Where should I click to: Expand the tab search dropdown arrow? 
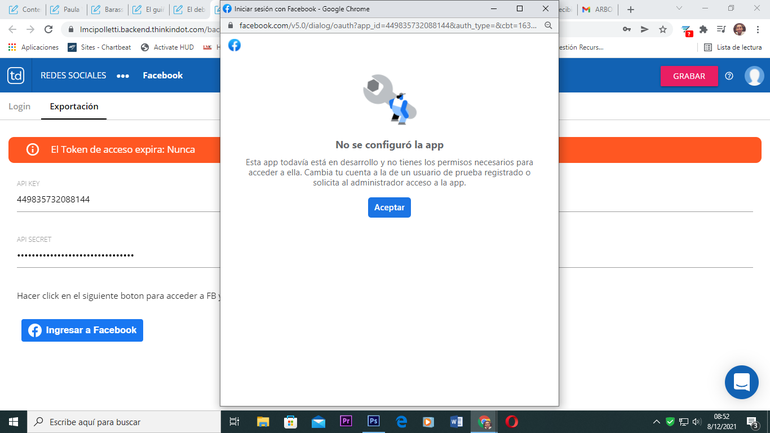tap(679, 9)
